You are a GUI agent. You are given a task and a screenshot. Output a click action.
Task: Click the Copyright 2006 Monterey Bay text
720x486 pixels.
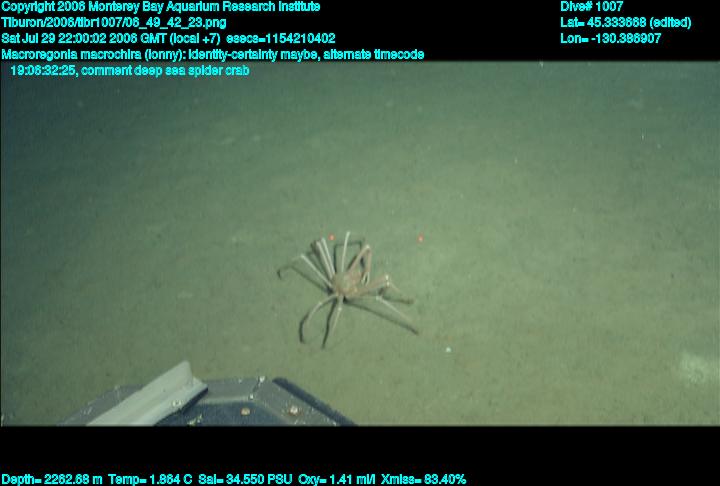[161, 7]
